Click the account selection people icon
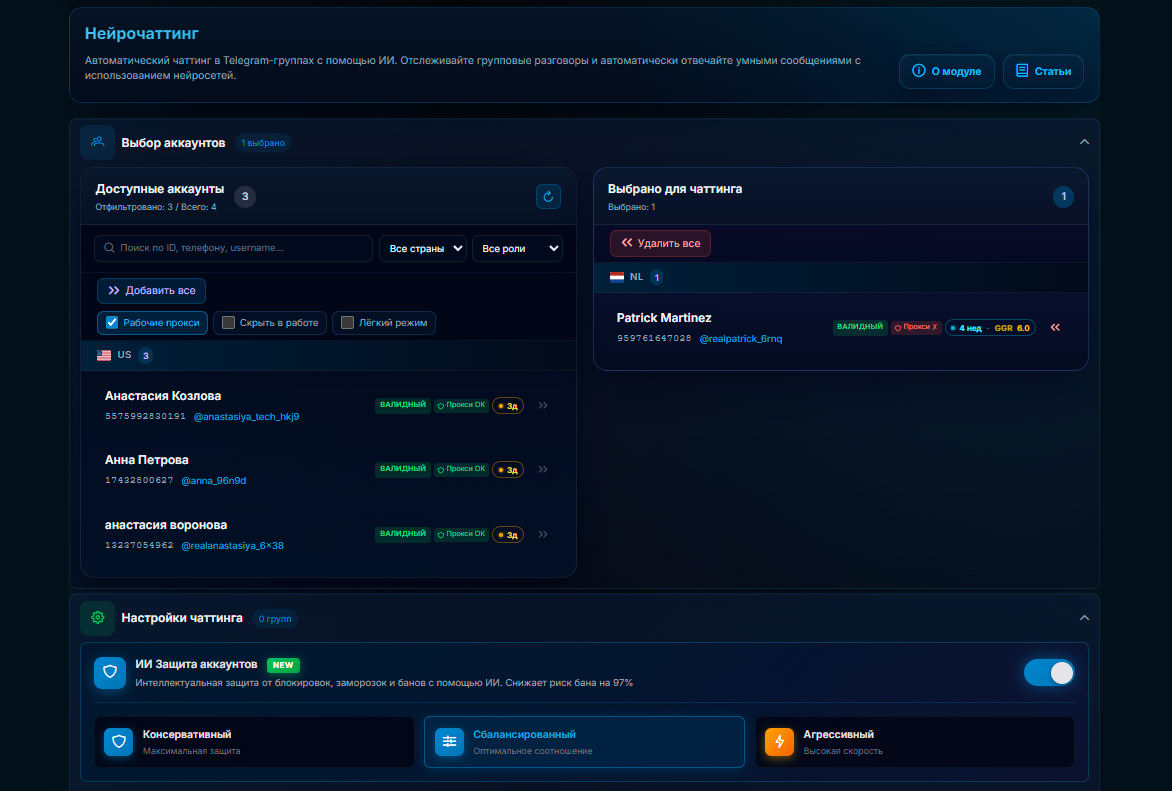Image resolution: width=1172 pixels, height=791 pixels. point(98,142)
